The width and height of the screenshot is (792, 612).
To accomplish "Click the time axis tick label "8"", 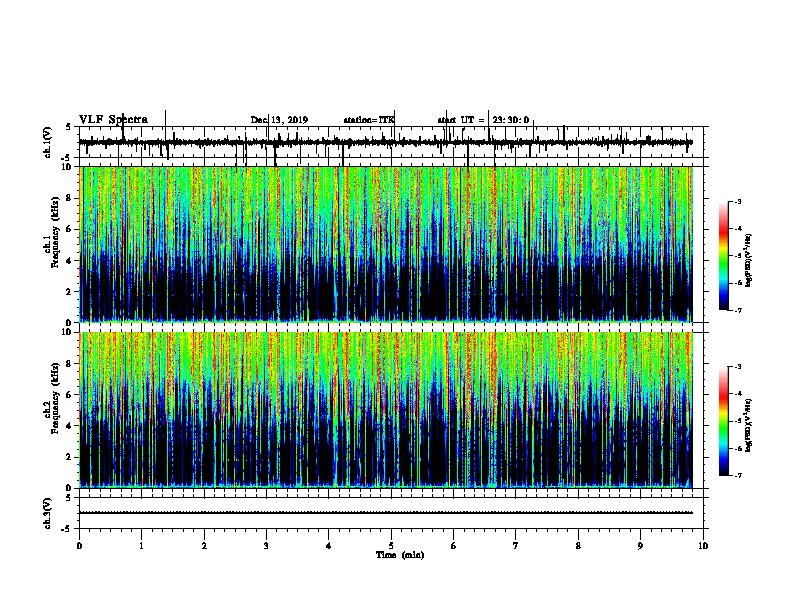I will coord(578,546).
